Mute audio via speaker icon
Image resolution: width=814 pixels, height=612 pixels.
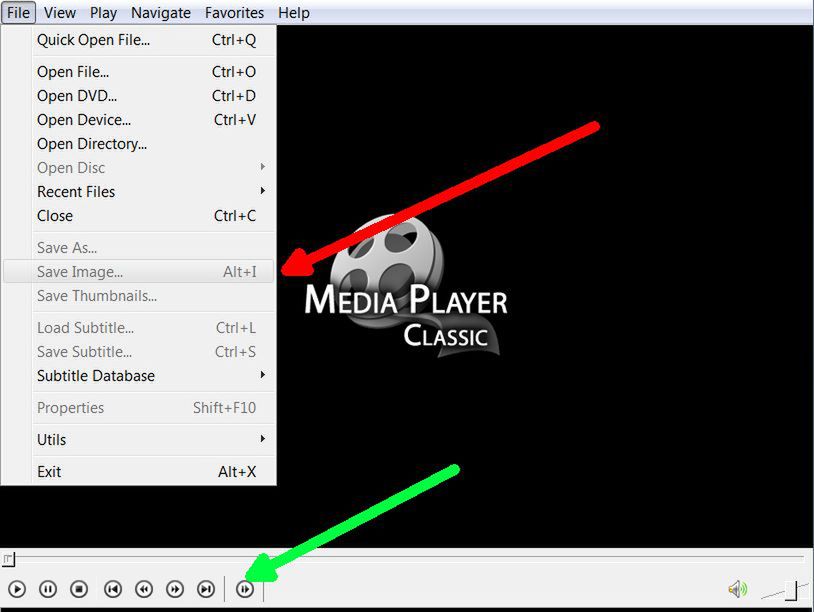click(737, 589)
